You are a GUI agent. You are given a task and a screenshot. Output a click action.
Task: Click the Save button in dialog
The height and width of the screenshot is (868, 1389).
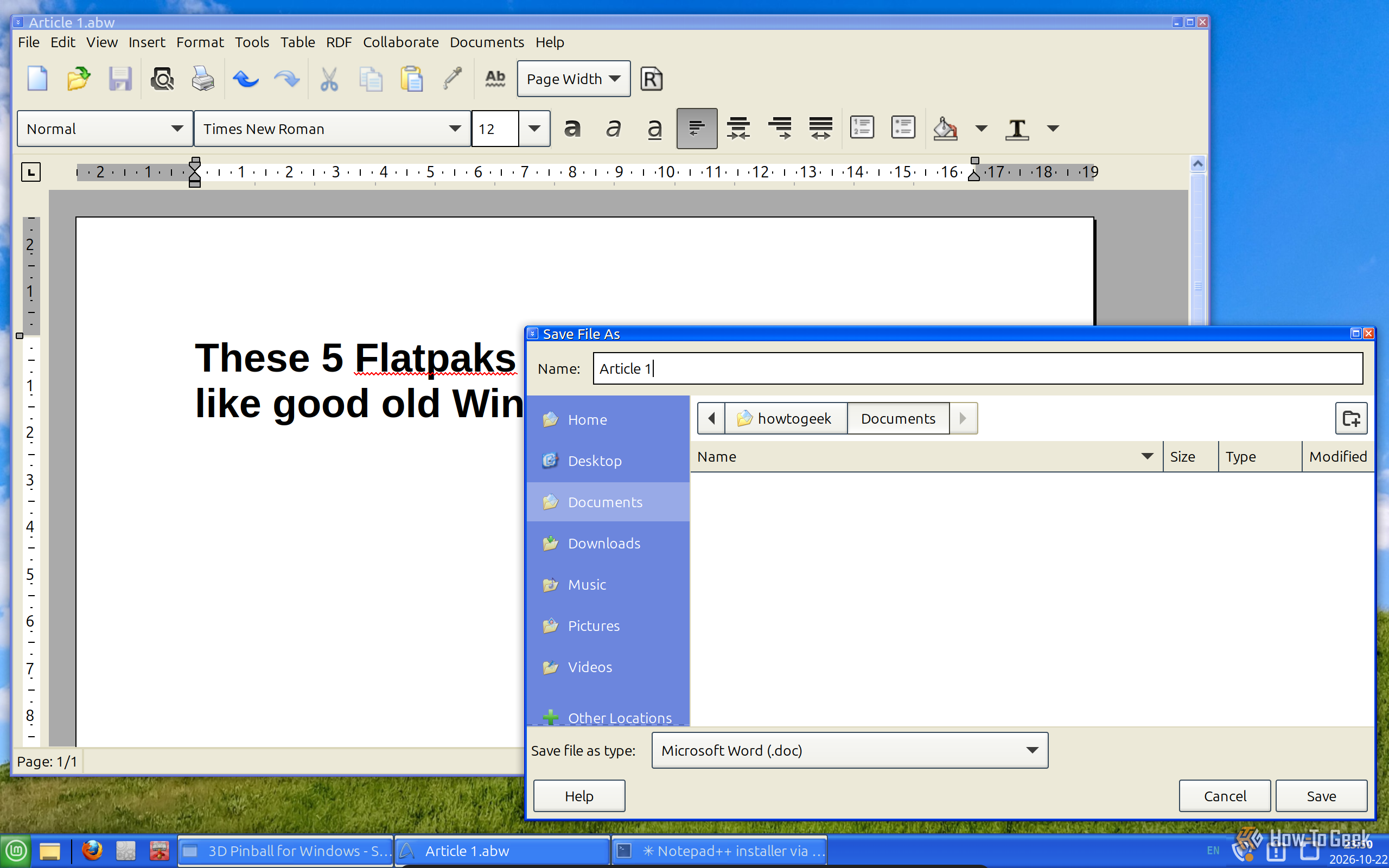(1321, 796)
